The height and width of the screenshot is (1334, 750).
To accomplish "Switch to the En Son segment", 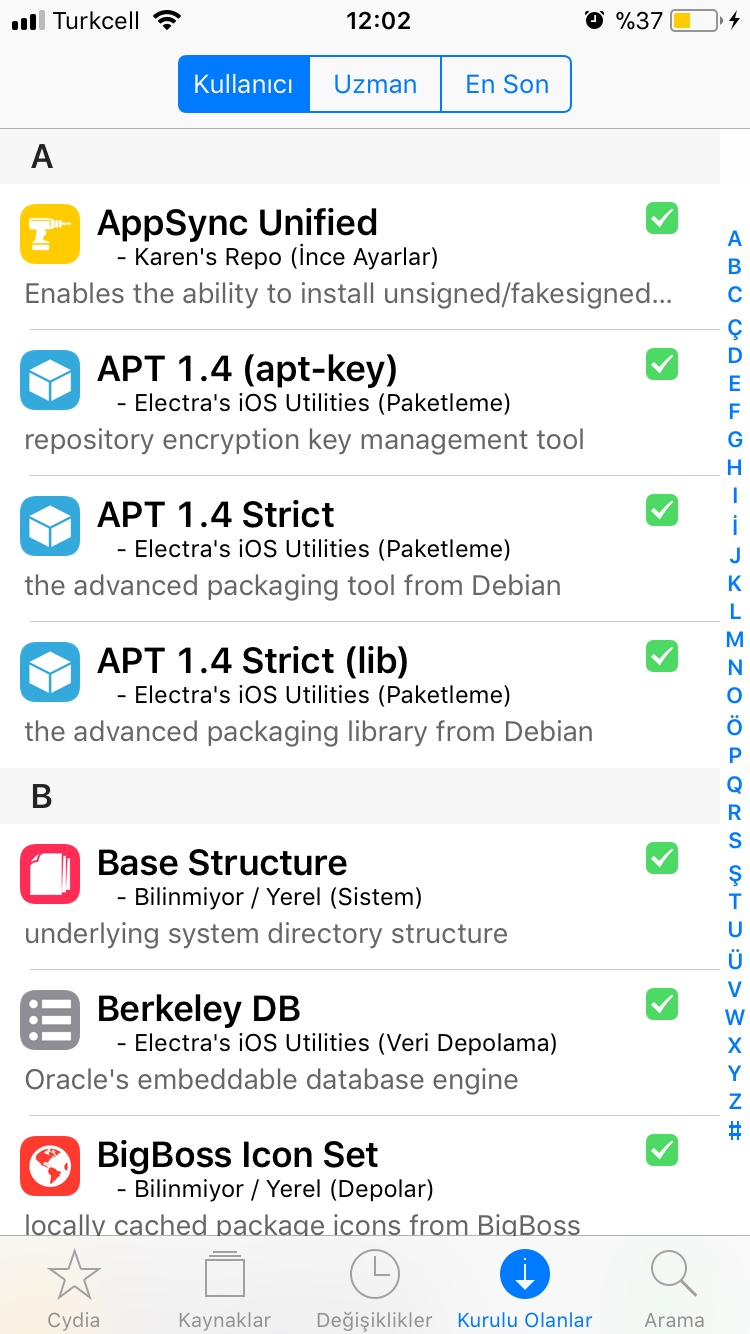I will (507, 84).
